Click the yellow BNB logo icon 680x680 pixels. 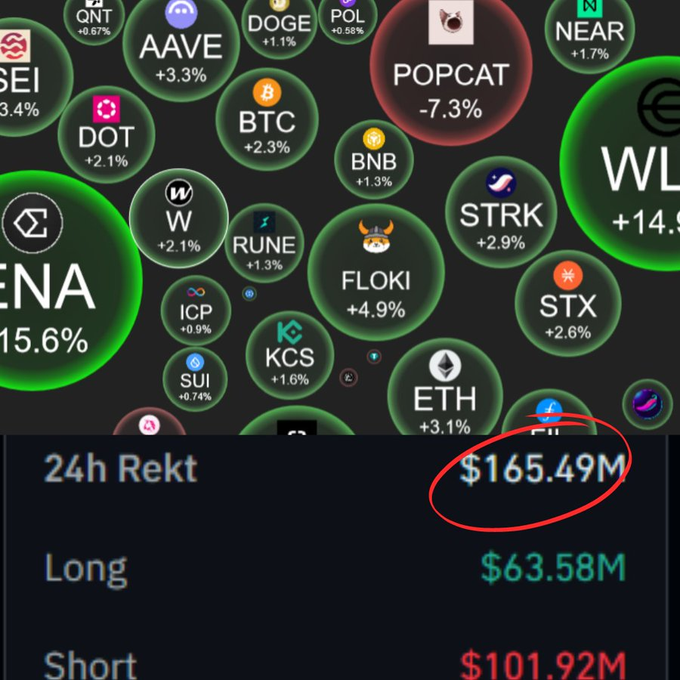coord(373,139)
